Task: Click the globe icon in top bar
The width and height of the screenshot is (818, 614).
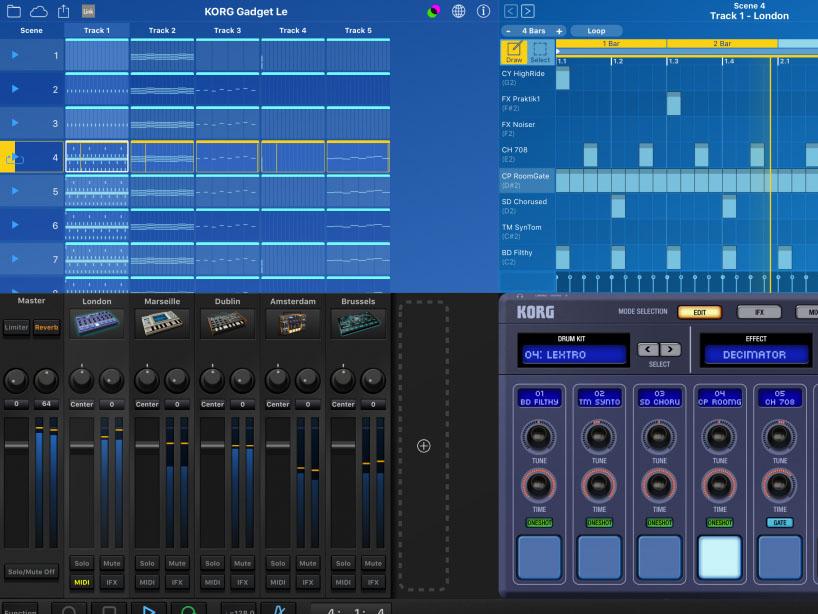Action: pyautogui.click(x=459, y=11)
